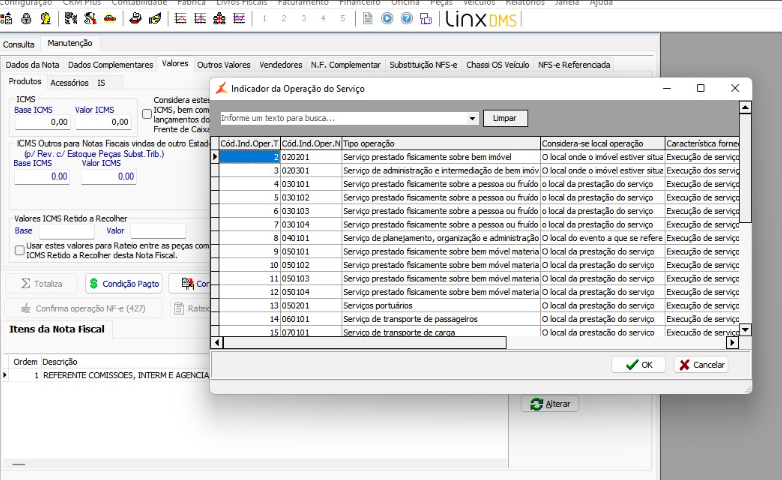This screenshot has height=480, width=782.
Task: Click the document page toolbar icon
Action: [368, 19]
